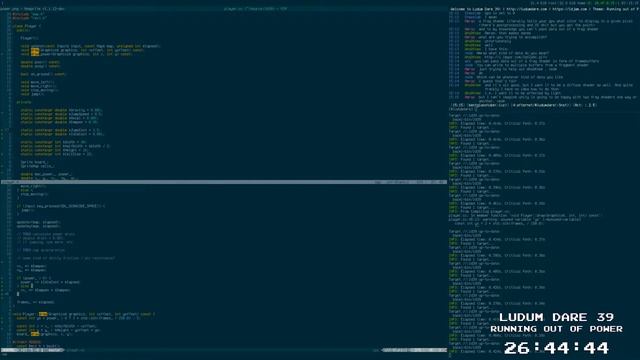Click the terminal title text at top left

32,9
